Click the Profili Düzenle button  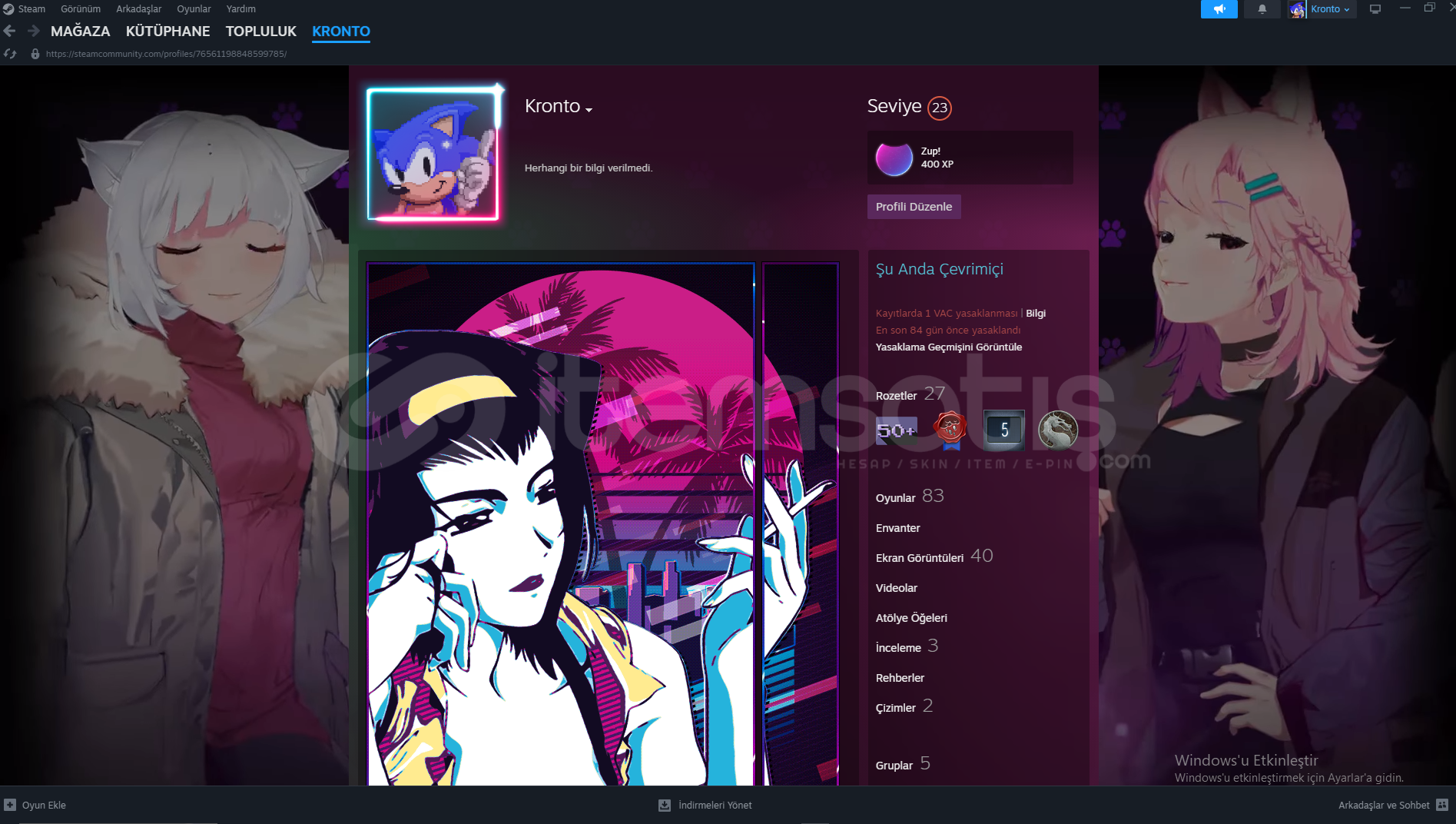tap(914, 207)
